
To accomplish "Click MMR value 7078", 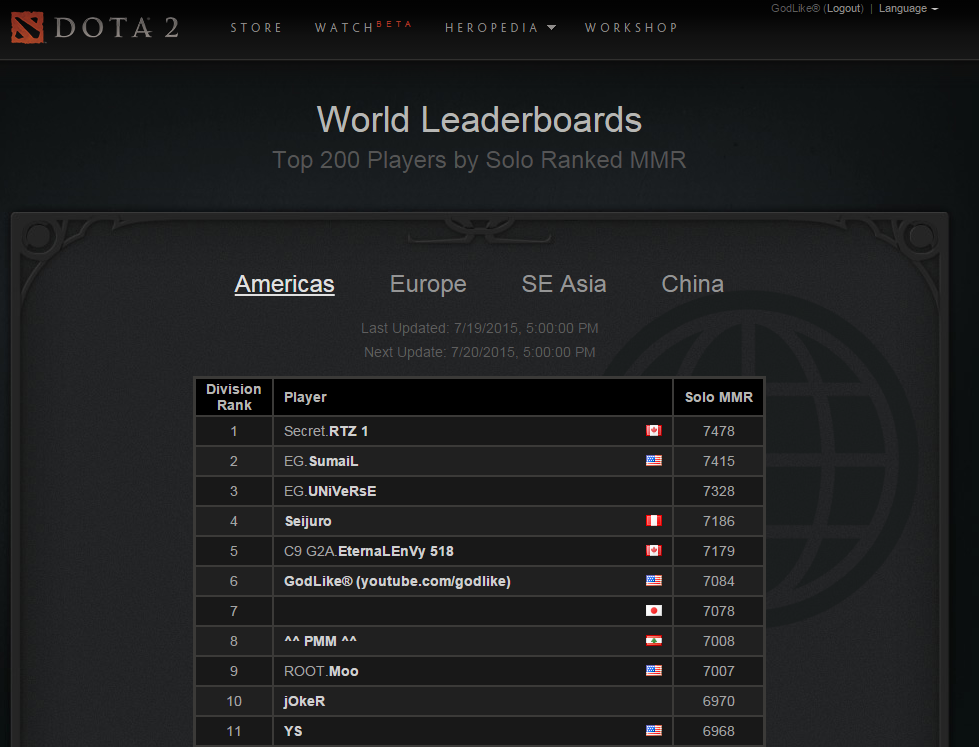I will pyautogui.click(x=719, y=611).
